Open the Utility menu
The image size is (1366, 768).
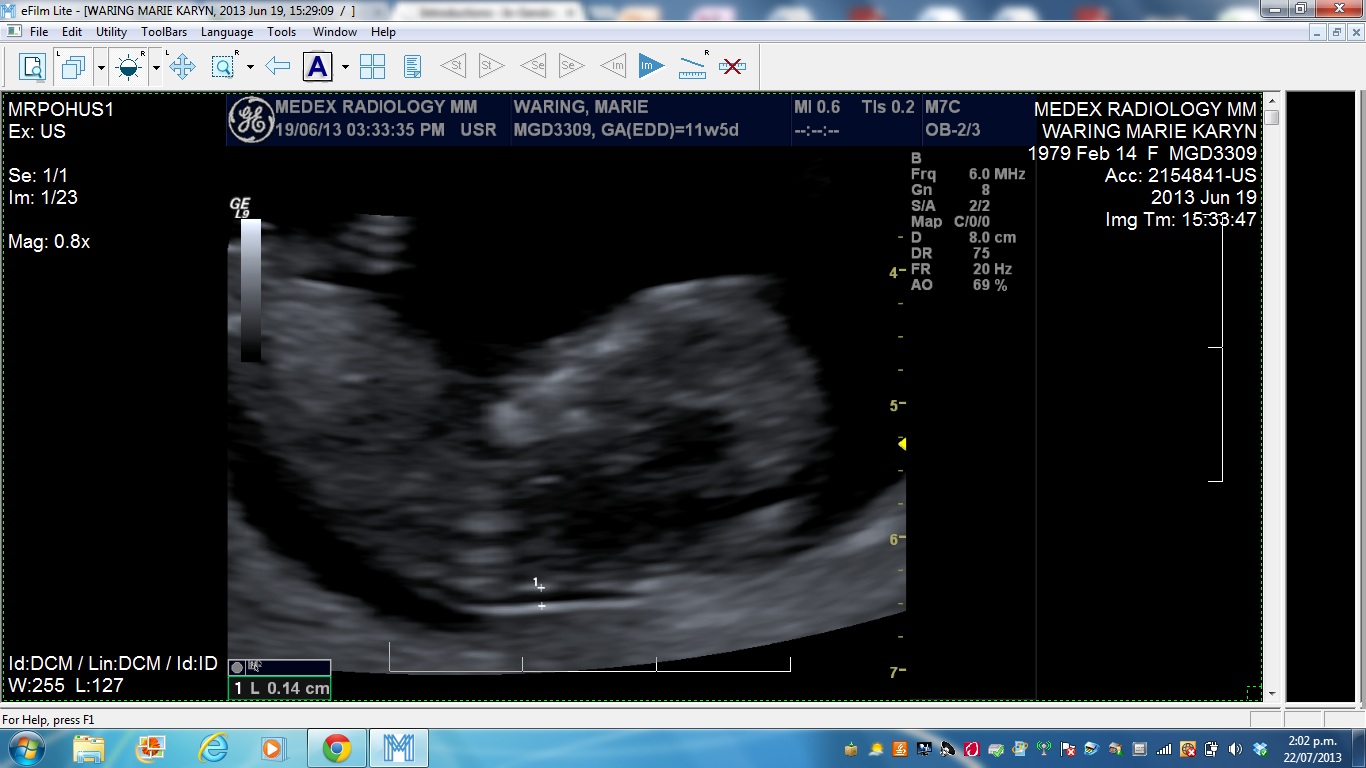[111, 32]
